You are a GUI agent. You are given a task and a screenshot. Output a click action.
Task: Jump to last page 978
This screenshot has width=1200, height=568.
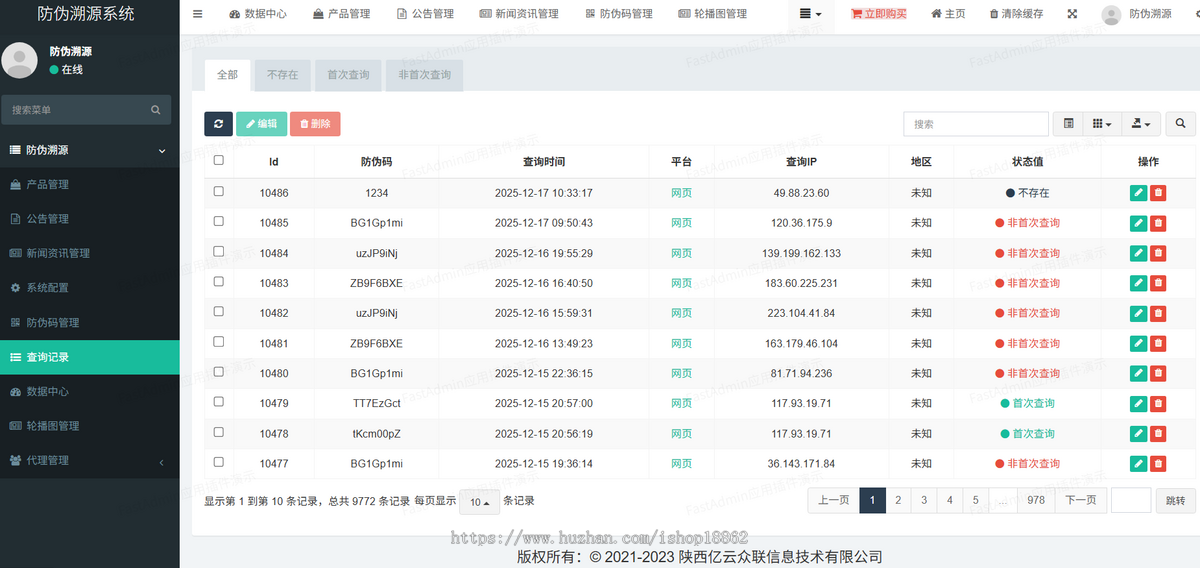point(1036,500)
